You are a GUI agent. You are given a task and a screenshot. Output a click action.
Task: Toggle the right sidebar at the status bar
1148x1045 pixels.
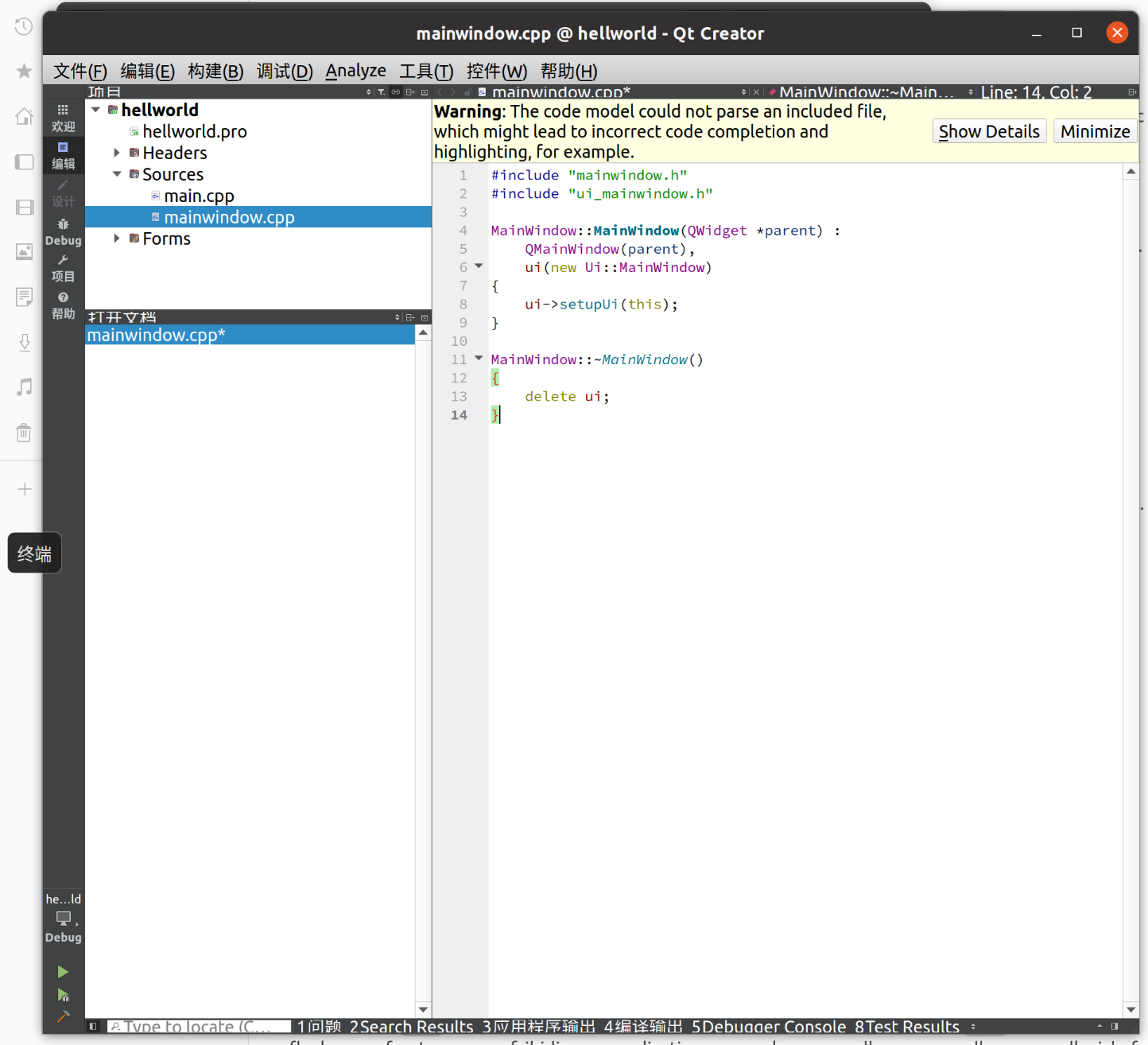coord(1115,1026)
